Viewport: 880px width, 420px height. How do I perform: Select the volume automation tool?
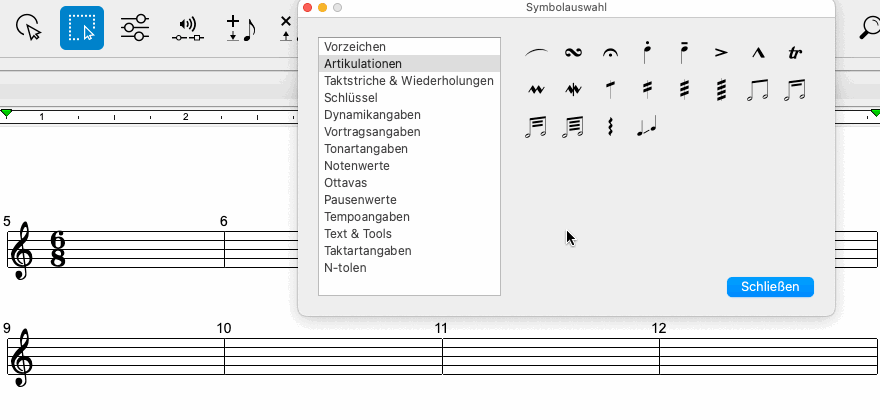coord(187,28)
